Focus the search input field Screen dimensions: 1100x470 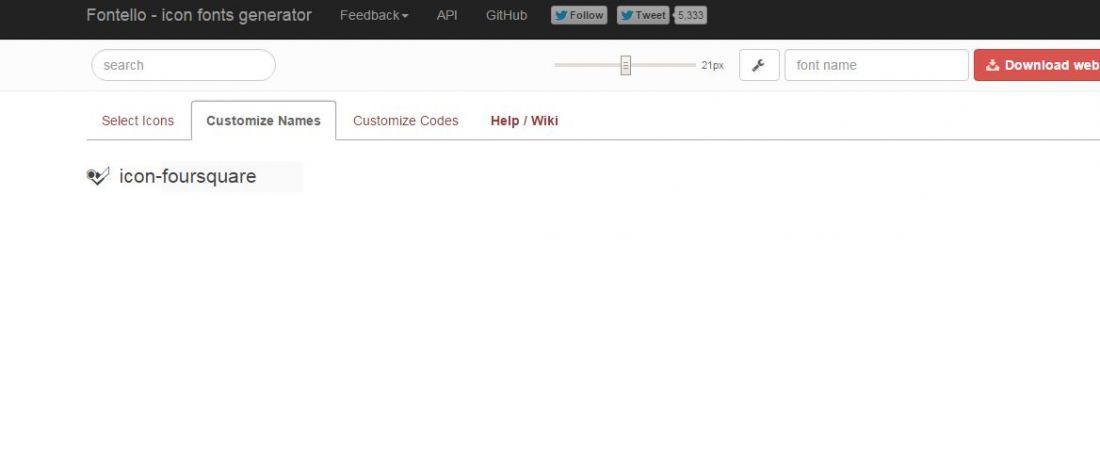click(183, 65)
